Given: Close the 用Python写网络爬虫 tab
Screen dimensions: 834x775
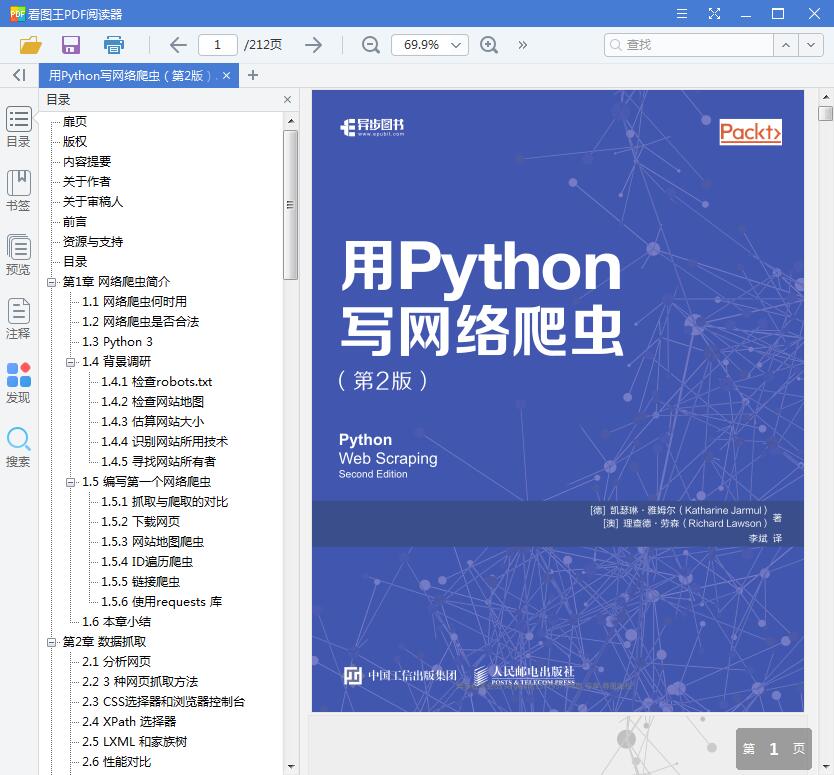Looking at the screenshot, I should click(227, 76).
